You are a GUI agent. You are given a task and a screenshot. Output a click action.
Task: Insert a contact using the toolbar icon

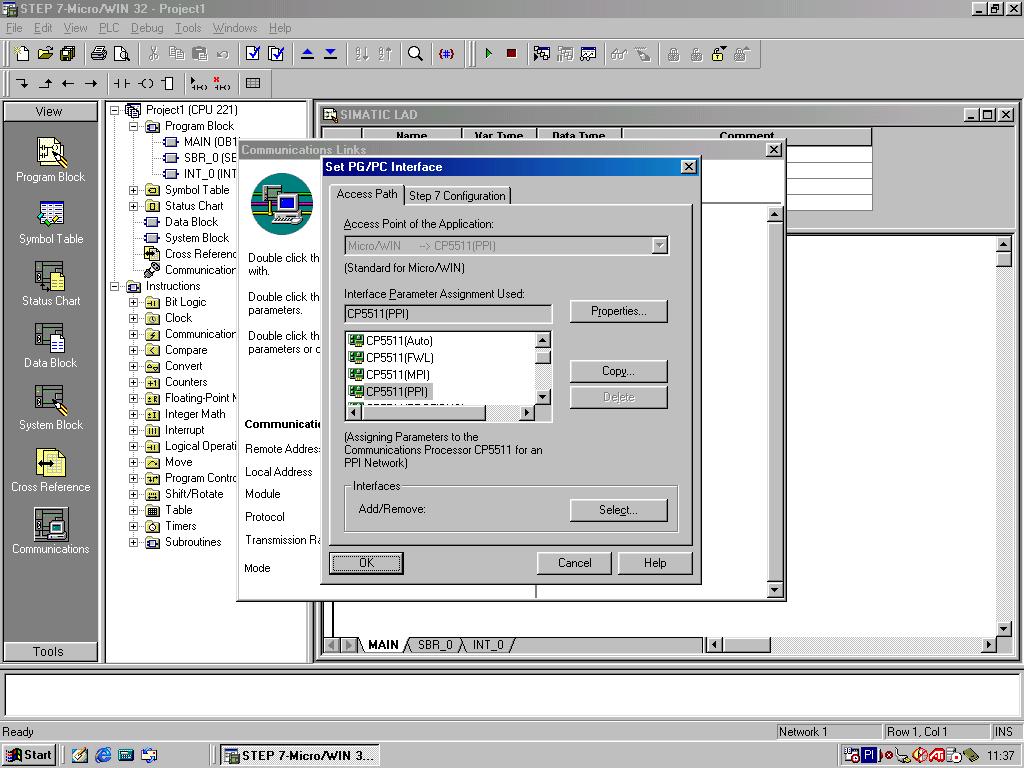[x=121, y=83]
